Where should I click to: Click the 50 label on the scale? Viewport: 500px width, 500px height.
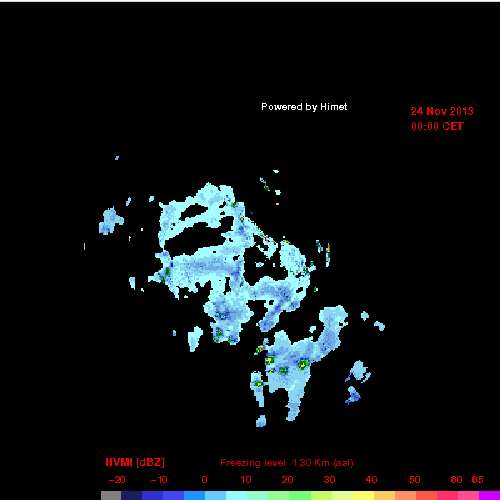pos(415,480)
